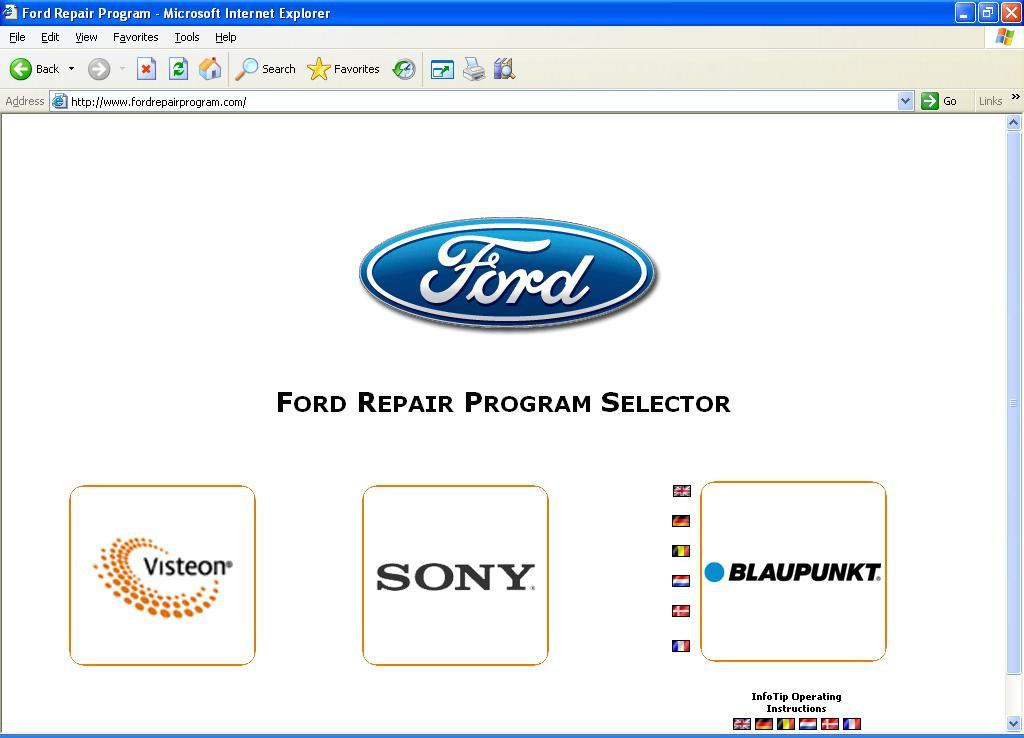This screenshot has height=738, width=1024.
Task: Click the Ford Repair Program Selector heading
Action: click(x=504, y=403)
